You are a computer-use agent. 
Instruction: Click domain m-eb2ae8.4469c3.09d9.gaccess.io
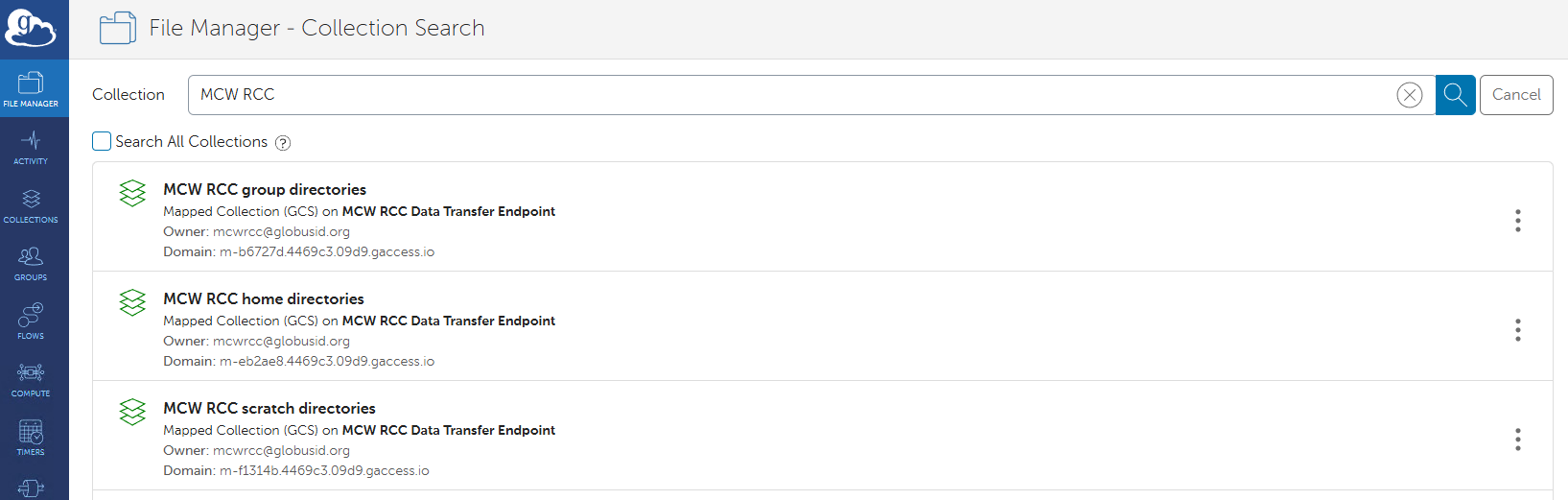326,361
